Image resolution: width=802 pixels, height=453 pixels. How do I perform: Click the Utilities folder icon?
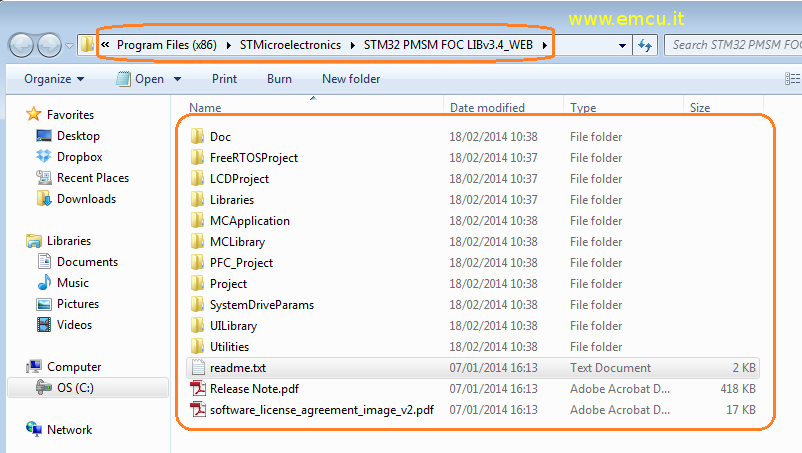pyautogui.click(x=197, y=346)
